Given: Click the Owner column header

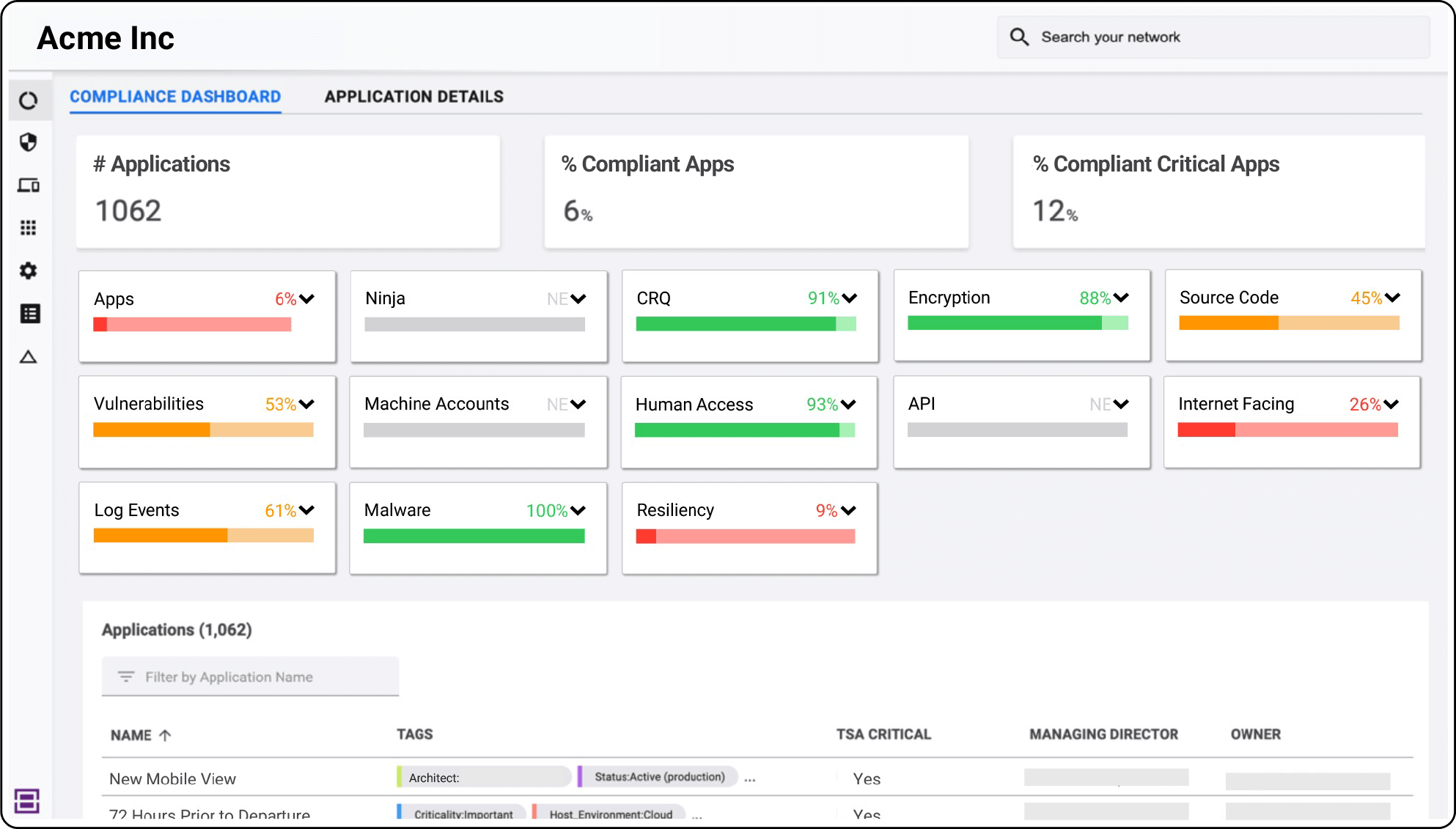Looking at the screenshot, I should coord(1256,734).
